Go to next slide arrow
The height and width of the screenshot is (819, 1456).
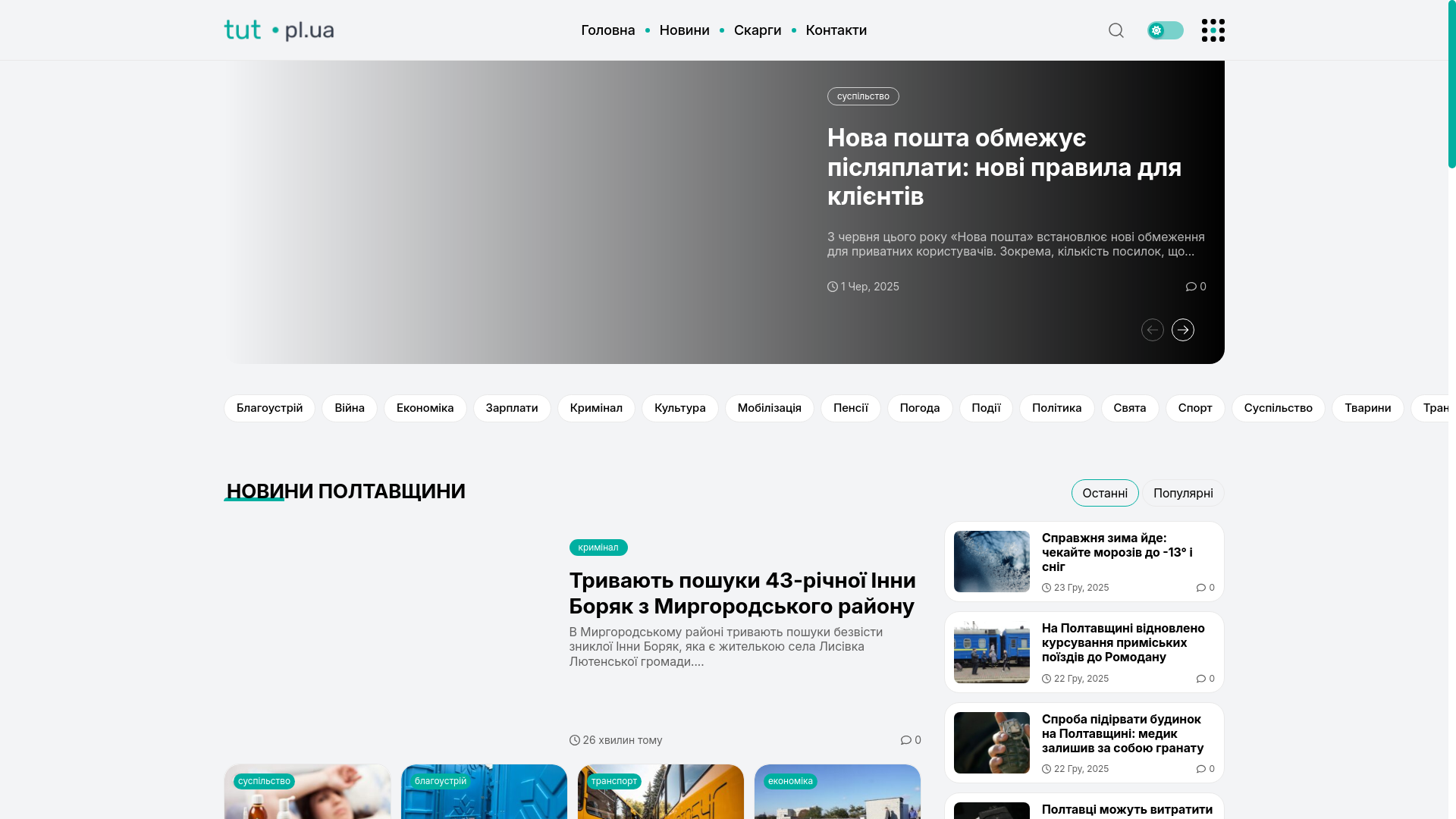point(1182,330)
